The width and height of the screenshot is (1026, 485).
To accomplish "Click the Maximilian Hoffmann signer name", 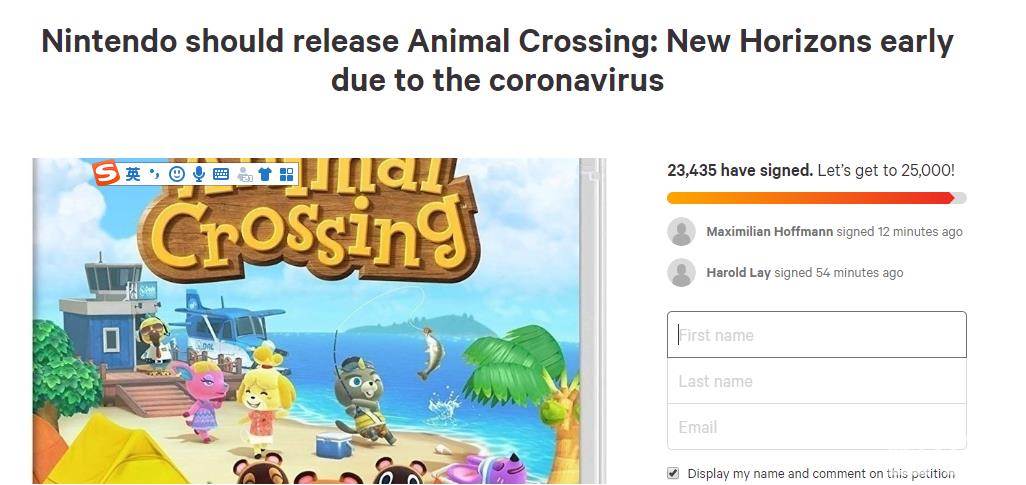I will pyautogui.click(x=769, y=232).
